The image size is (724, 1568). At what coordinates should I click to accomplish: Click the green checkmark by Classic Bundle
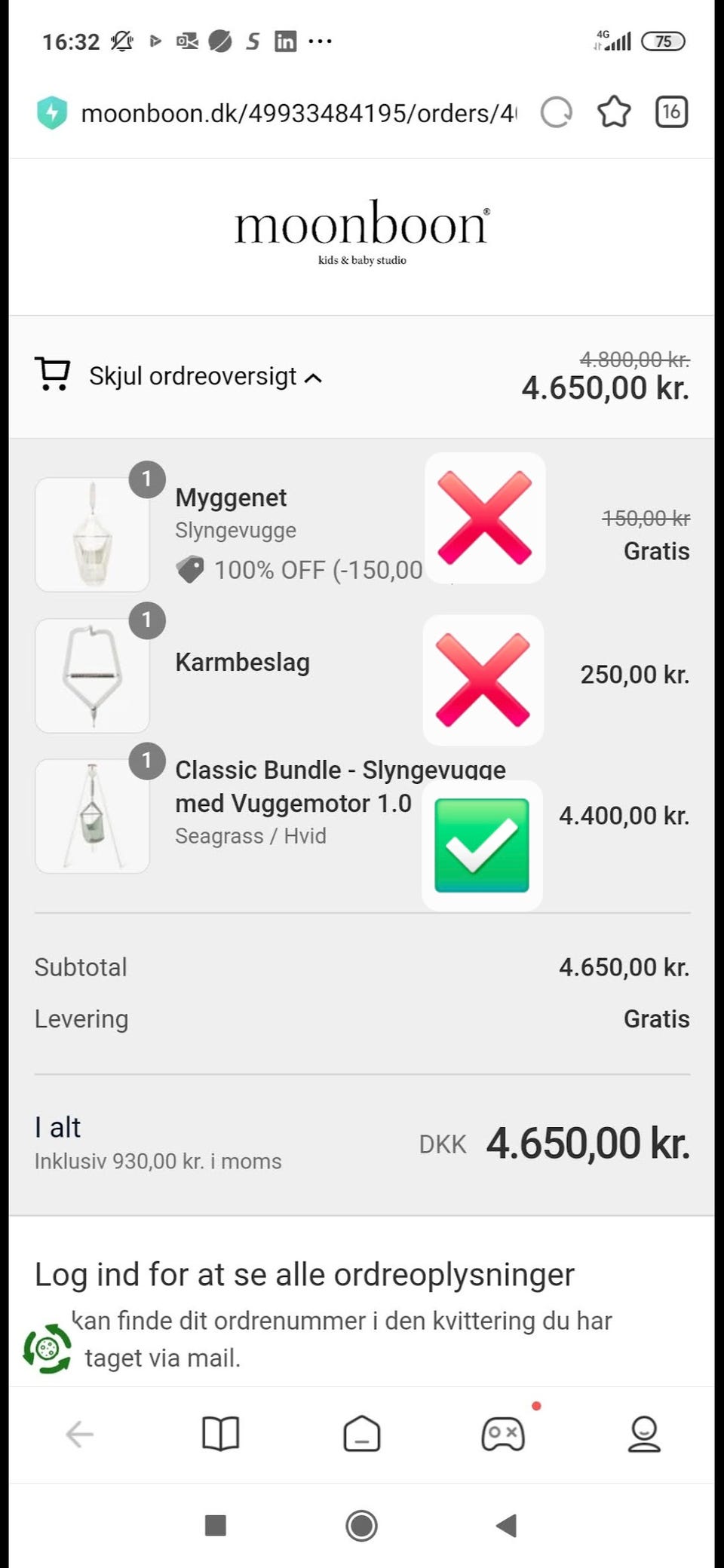coord(482,845)
